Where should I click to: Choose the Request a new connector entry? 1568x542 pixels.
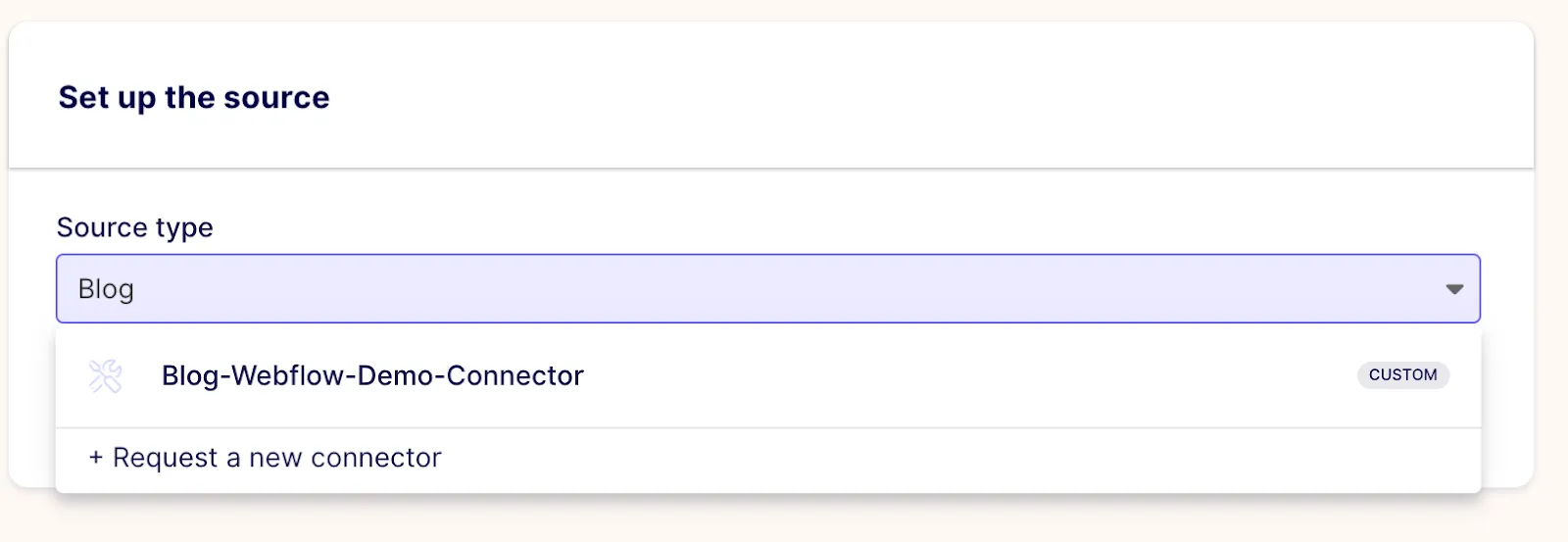click(768, 459)
